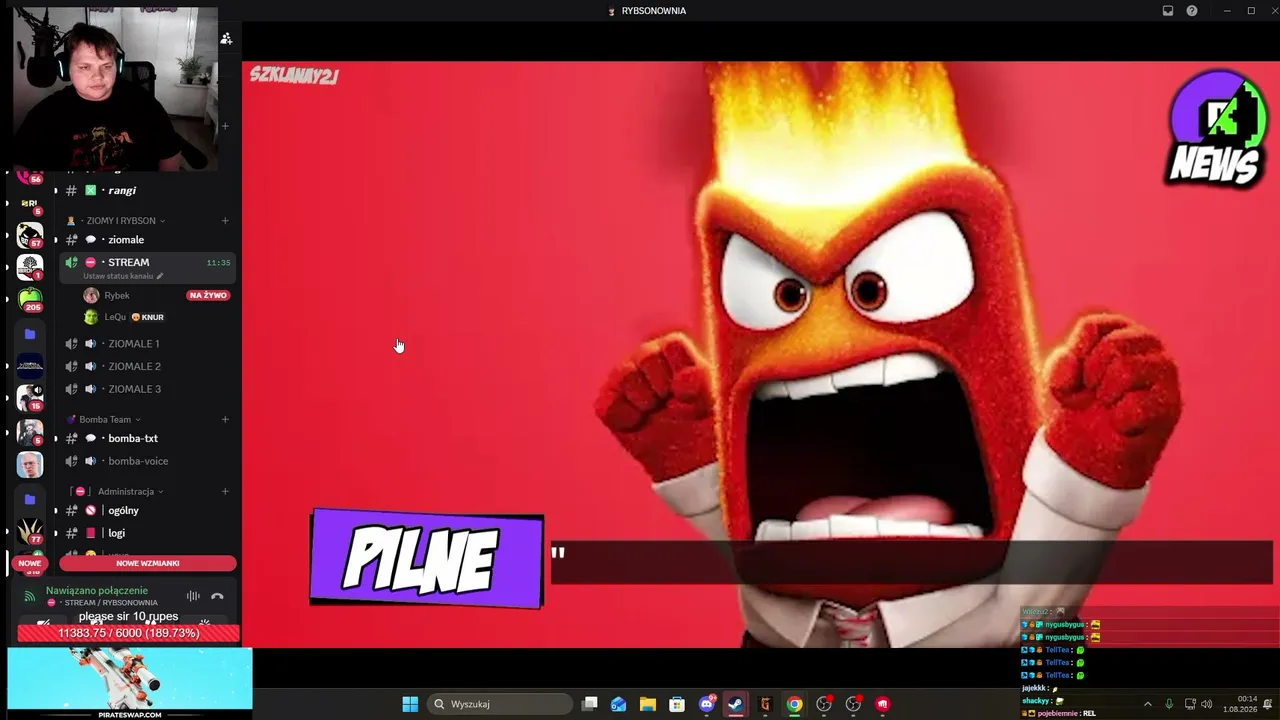
Task: Open the server with 205 notification badge
Action: [x=30, y=299]
